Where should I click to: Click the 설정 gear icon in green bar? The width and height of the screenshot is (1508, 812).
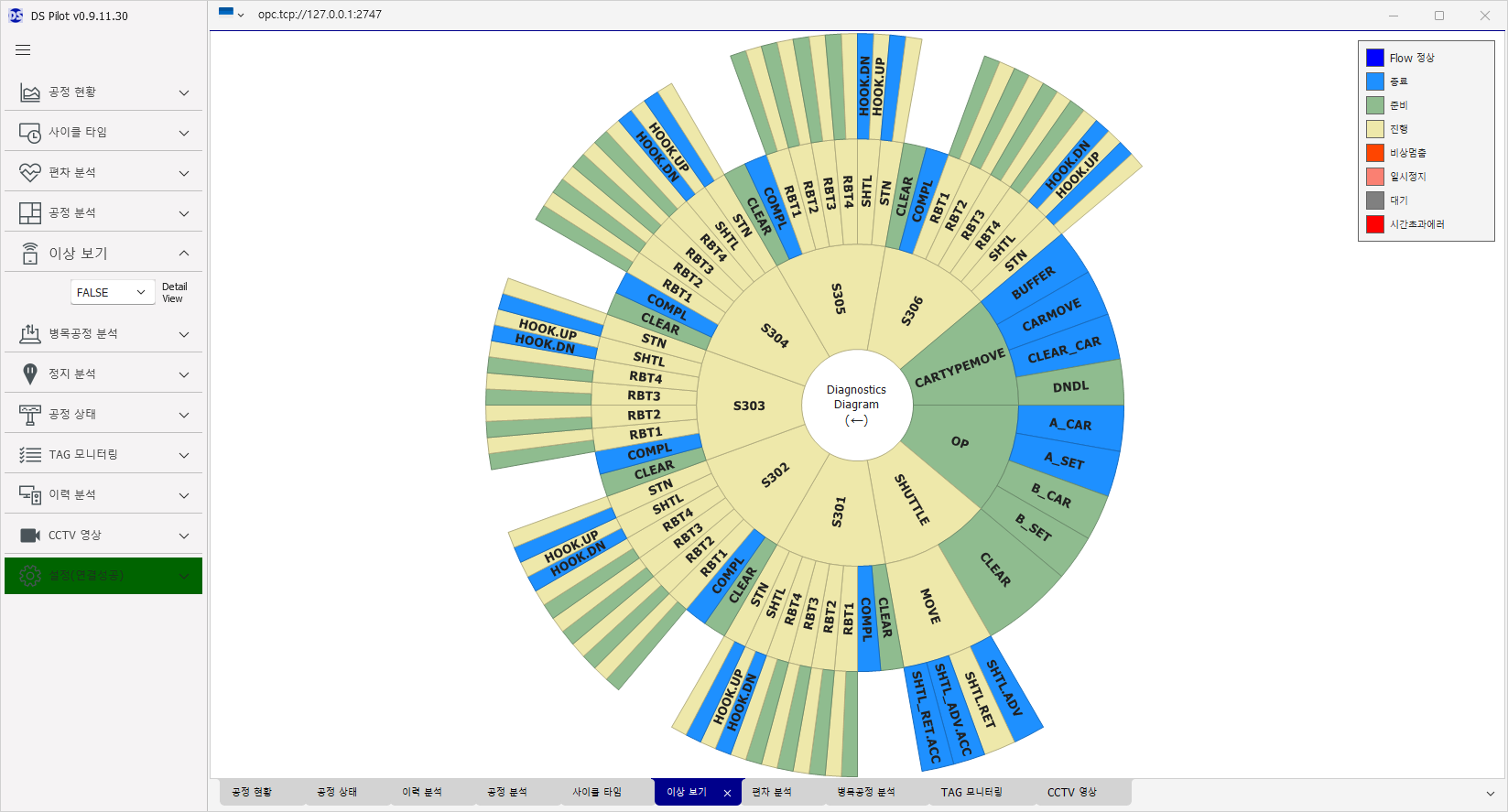pos(30,576)
